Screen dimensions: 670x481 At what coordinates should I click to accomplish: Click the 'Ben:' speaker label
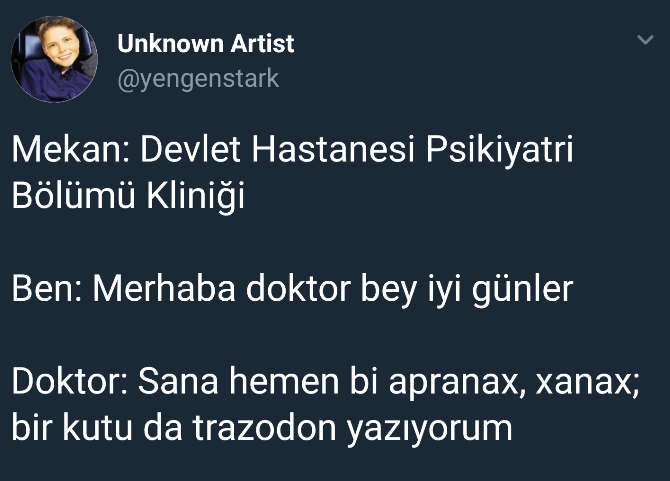coord(47,289)
